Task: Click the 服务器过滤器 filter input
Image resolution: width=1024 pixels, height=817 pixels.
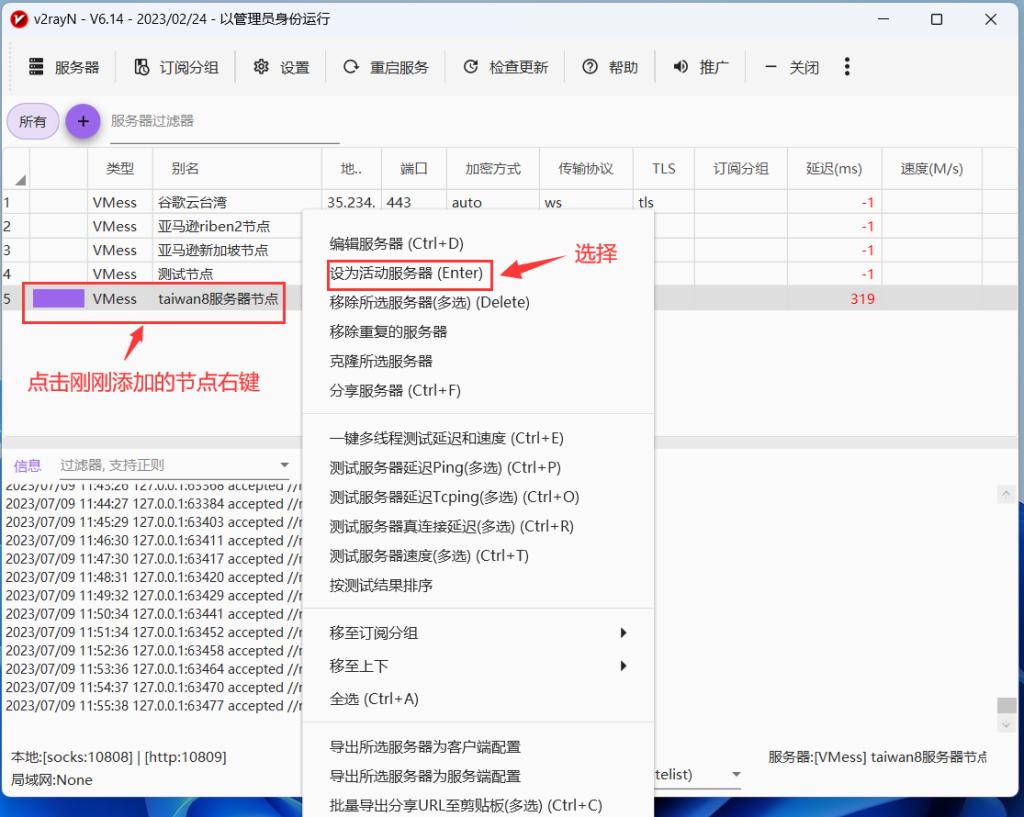Action: point(225,121)
